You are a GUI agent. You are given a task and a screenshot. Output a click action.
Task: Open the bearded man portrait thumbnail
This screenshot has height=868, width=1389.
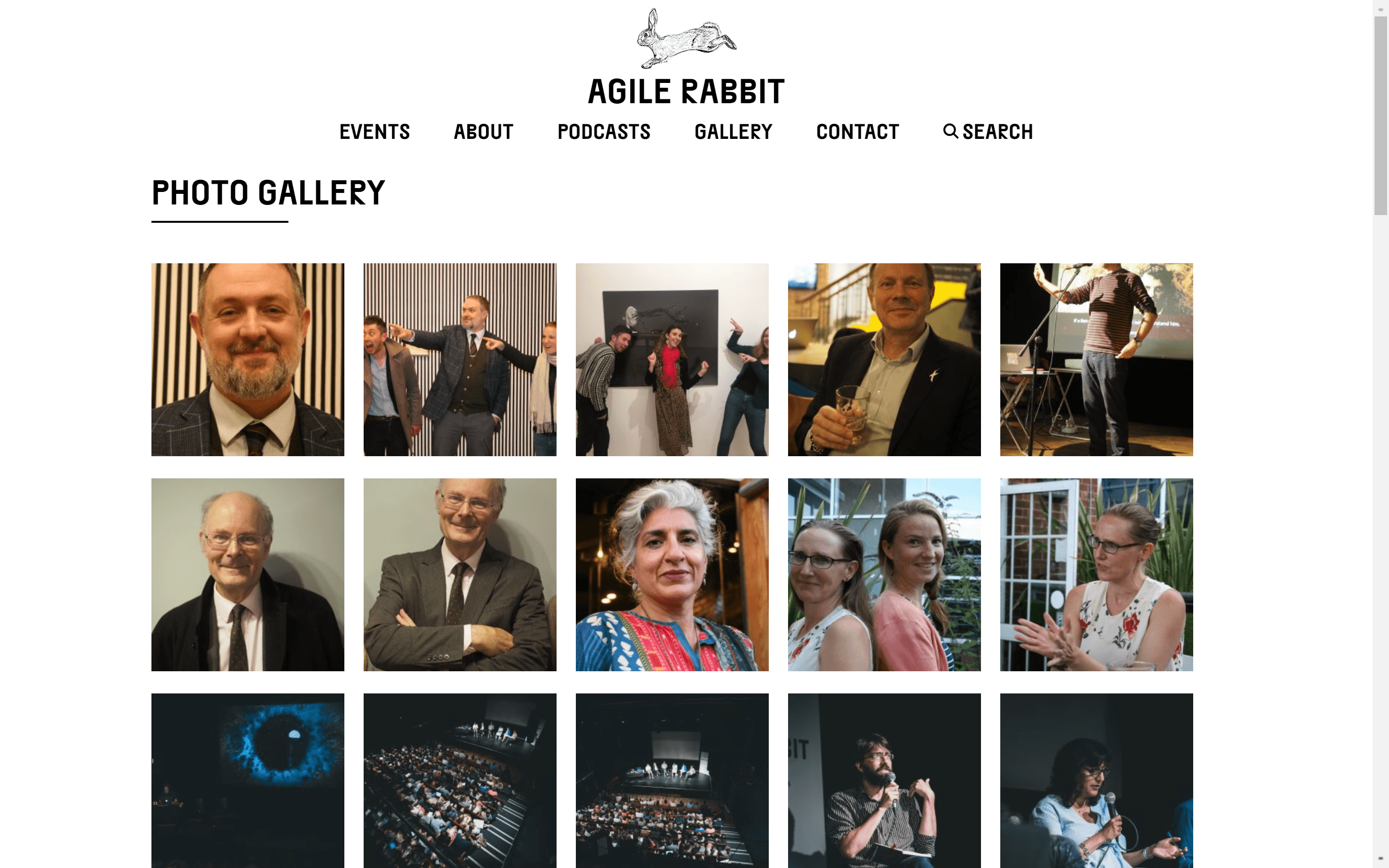coord(248,360)
